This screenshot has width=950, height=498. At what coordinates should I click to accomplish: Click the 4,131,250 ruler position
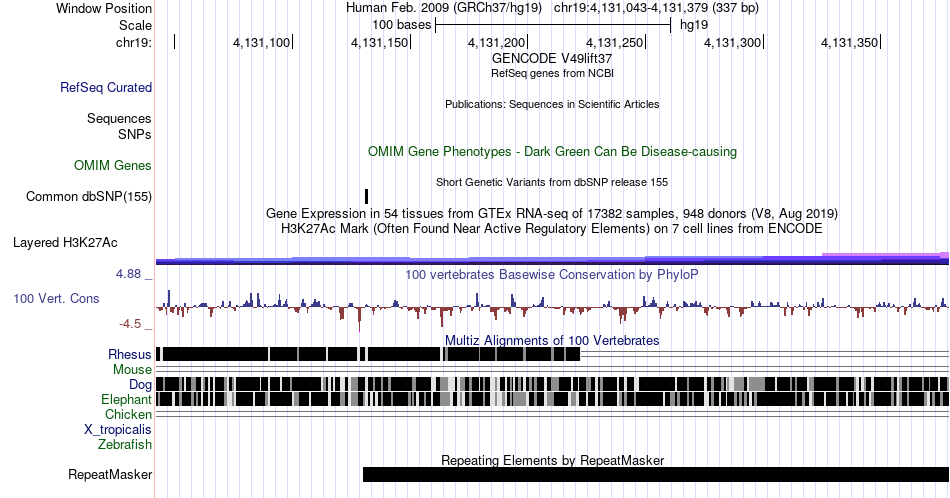click(614, 42)
